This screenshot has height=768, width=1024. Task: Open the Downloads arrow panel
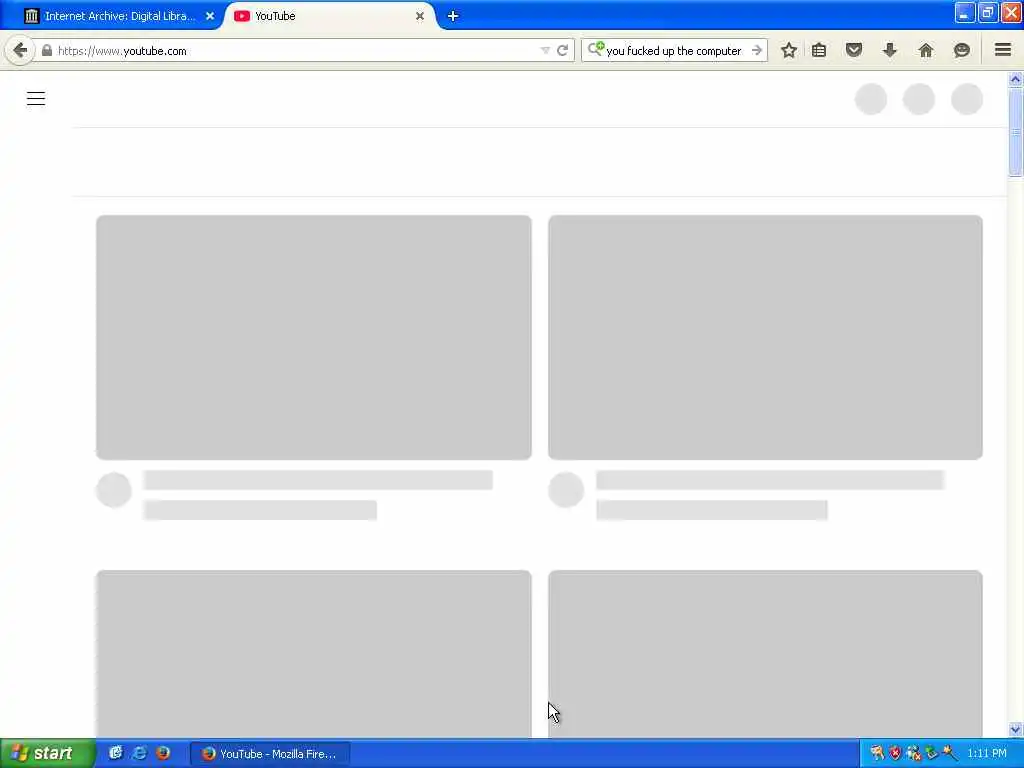pos(889,50)
